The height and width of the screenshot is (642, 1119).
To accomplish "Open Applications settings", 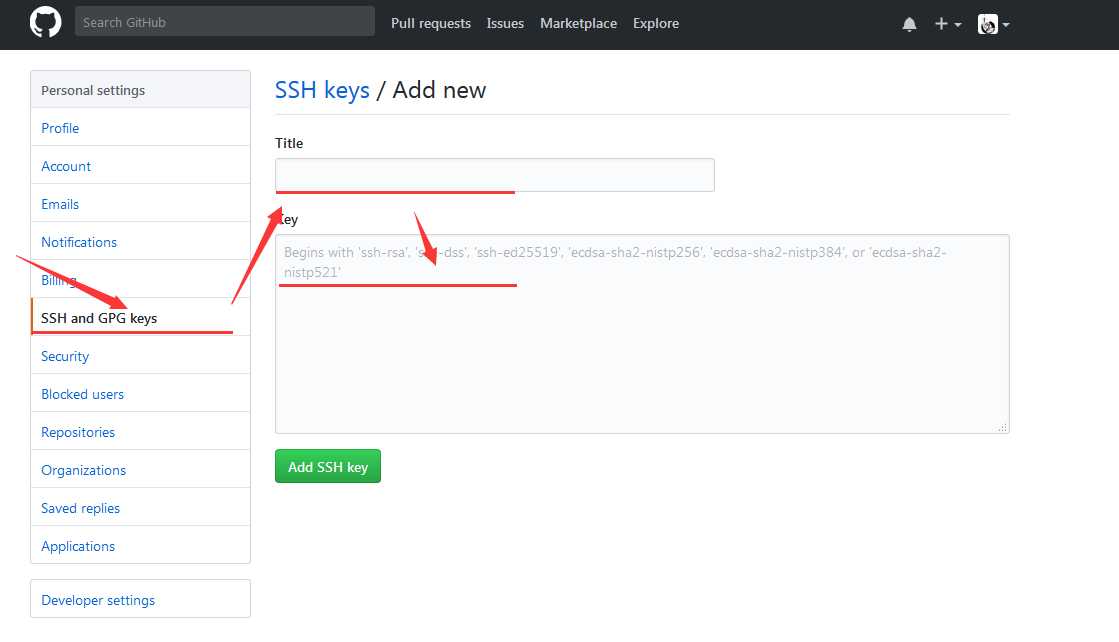I will click(141, 546).
